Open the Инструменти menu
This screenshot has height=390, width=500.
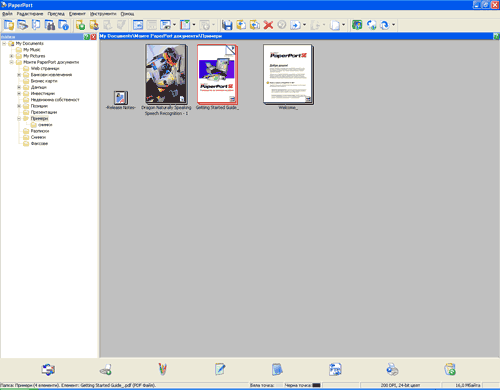[x=103, y=14]
